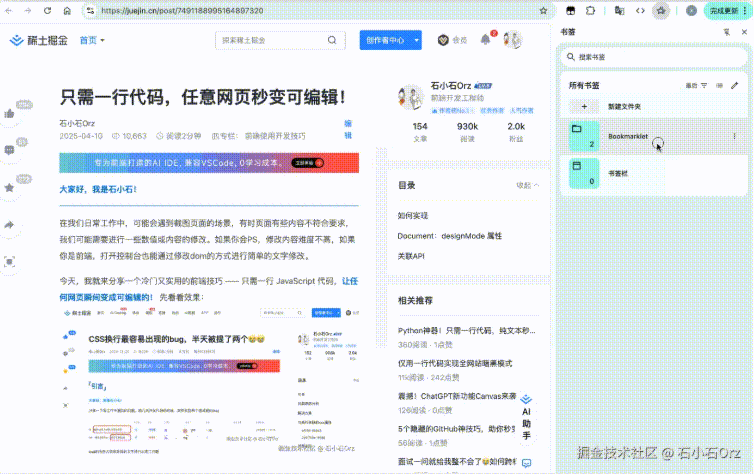The height and width of the screenshot is (474, 754).
Task: Expand the 创作者中心 dropdown arrow
Action: pyautogui.click(x=416, y=40)
